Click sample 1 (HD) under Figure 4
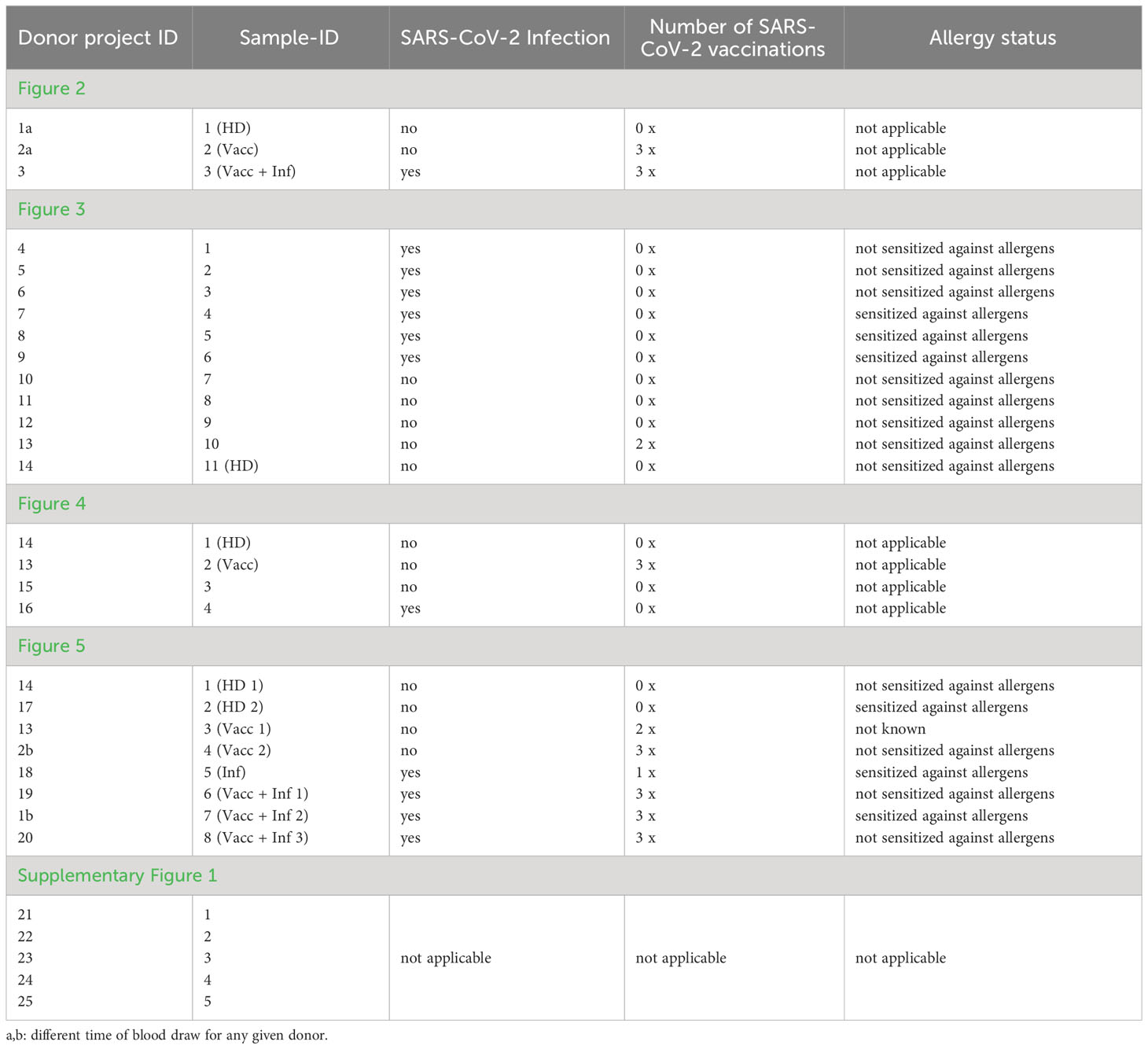 tap(227, 543)
